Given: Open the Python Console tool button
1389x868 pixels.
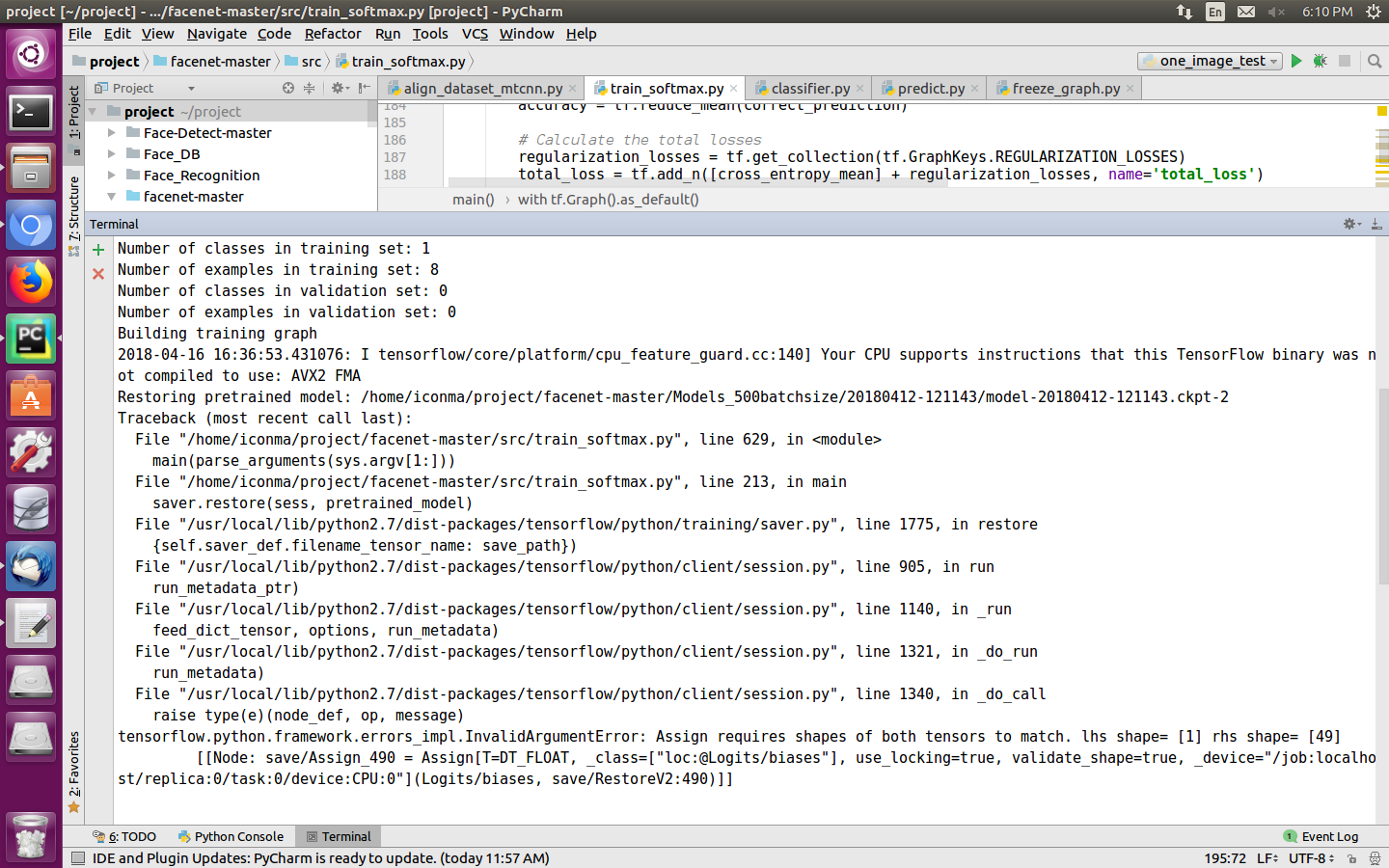Looking at the screenshot, I should pos(231,836).
